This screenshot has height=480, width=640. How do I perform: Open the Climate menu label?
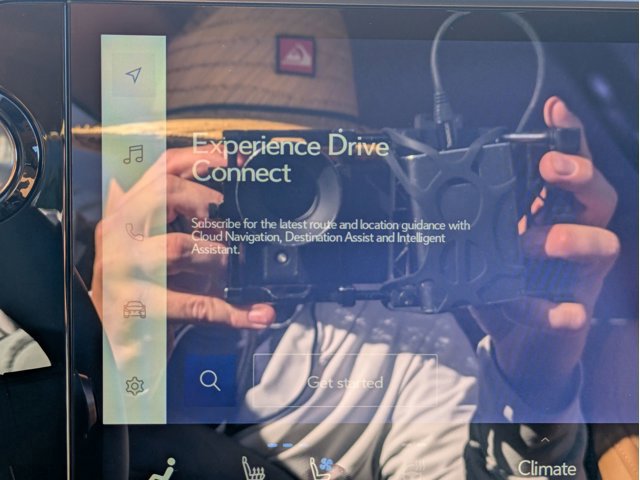[546, 468]
